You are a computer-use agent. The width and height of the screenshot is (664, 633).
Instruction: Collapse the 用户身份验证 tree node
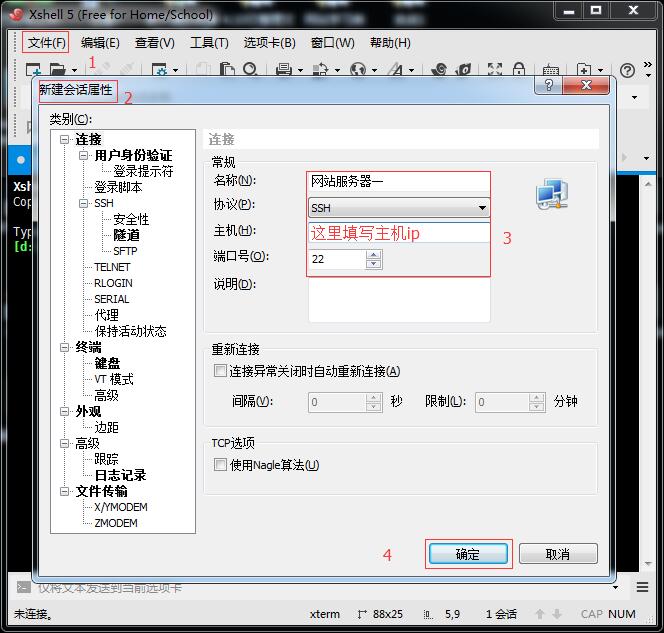[83, 155]
